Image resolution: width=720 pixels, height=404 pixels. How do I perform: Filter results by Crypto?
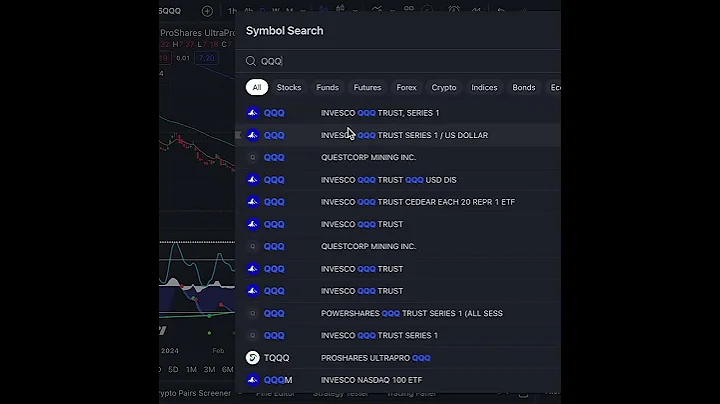tap(444, 87)
